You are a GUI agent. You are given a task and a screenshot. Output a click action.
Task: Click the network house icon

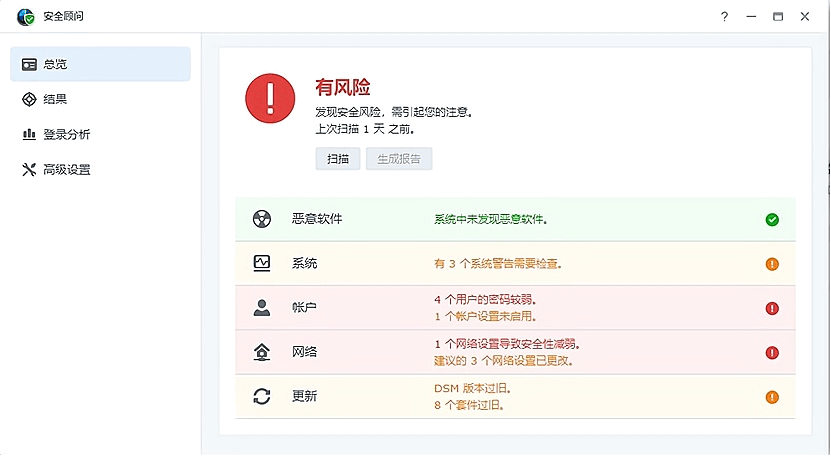click(262, 352)
